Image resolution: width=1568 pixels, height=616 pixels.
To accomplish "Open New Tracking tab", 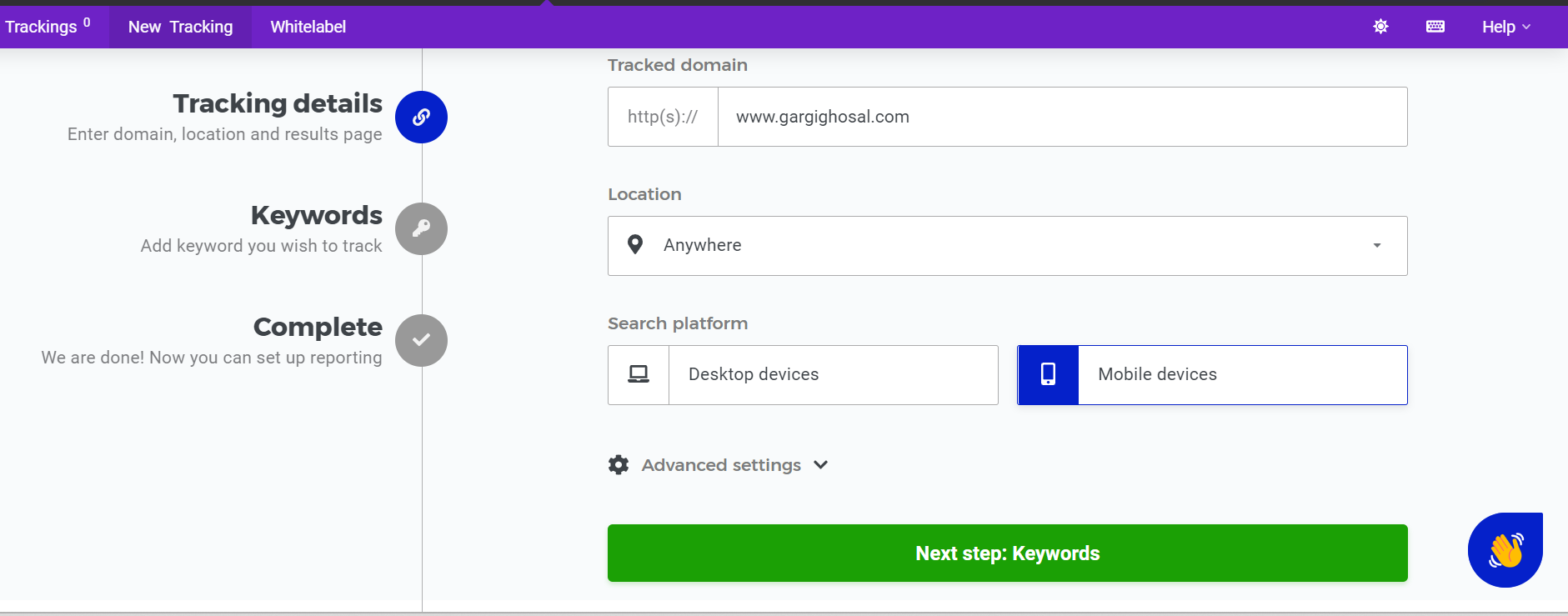I will (180, 27).
